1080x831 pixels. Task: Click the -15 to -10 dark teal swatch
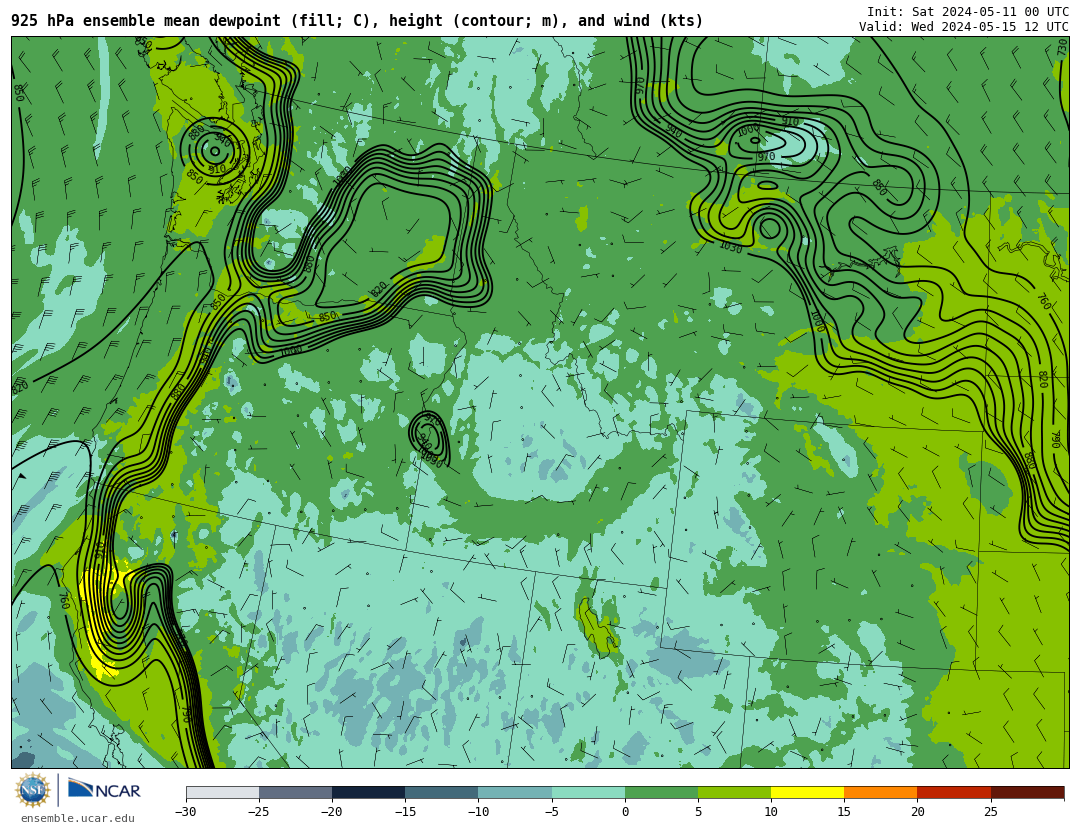click(442, 792)
